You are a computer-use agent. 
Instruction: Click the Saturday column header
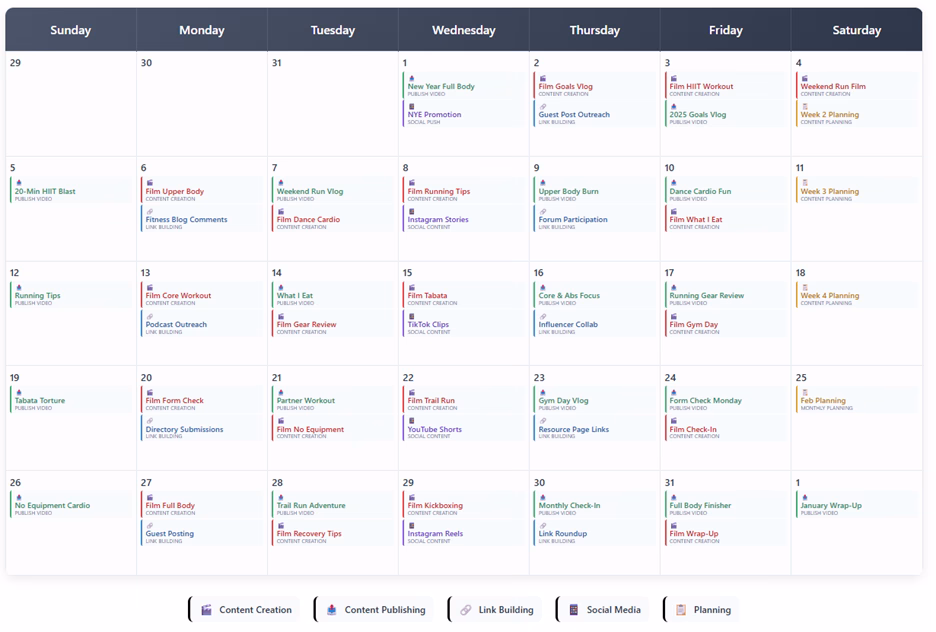coord(857,30)
